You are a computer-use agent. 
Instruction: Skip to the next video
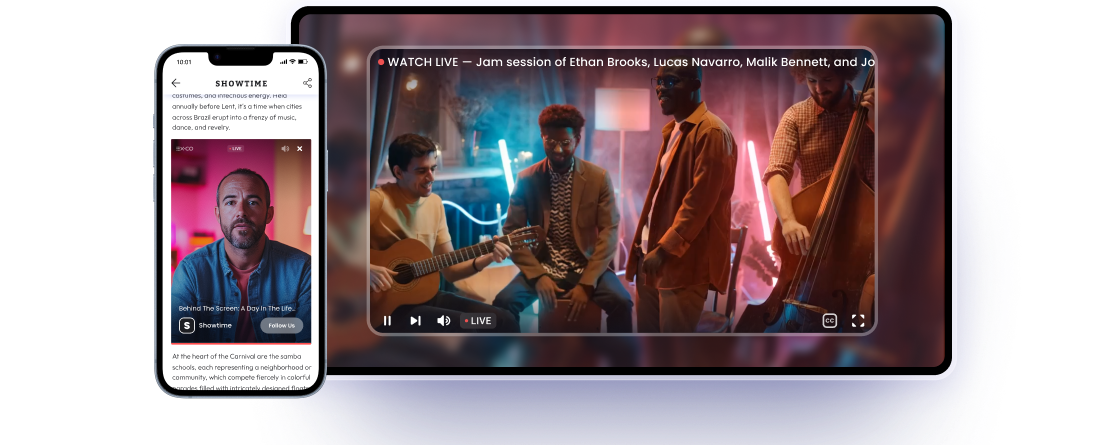coord(415,321)
